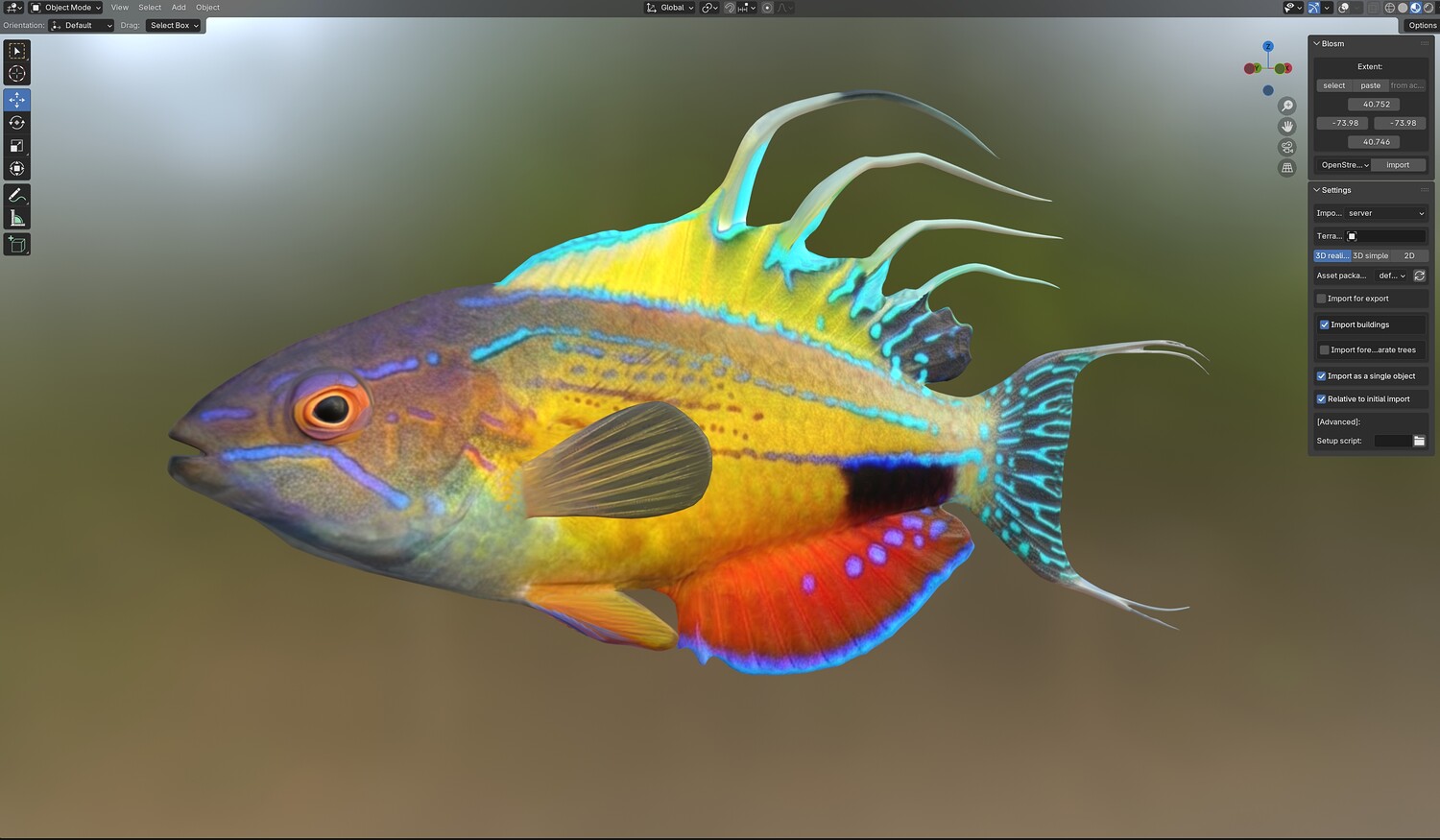Image resolution: width=1440 pixels, height=840 pixels.
Task: Open the Asset package default dropdown
Action: point(1391,276)
